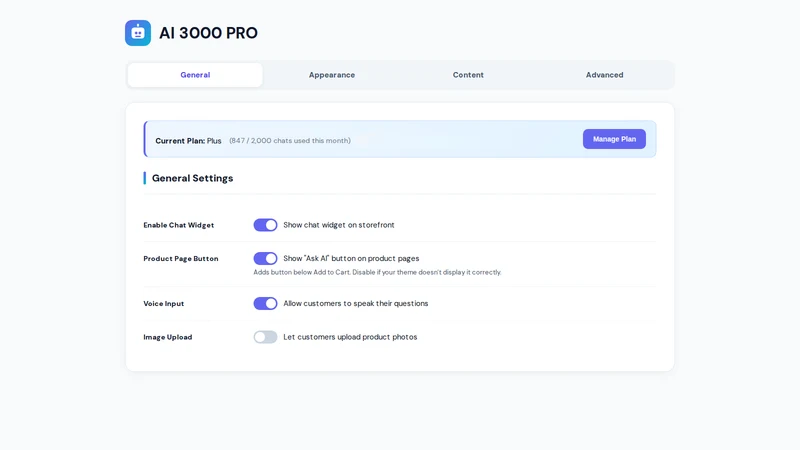
Task: Click 'Let customers upload product photos' label
Action: (x=350, y=337)
